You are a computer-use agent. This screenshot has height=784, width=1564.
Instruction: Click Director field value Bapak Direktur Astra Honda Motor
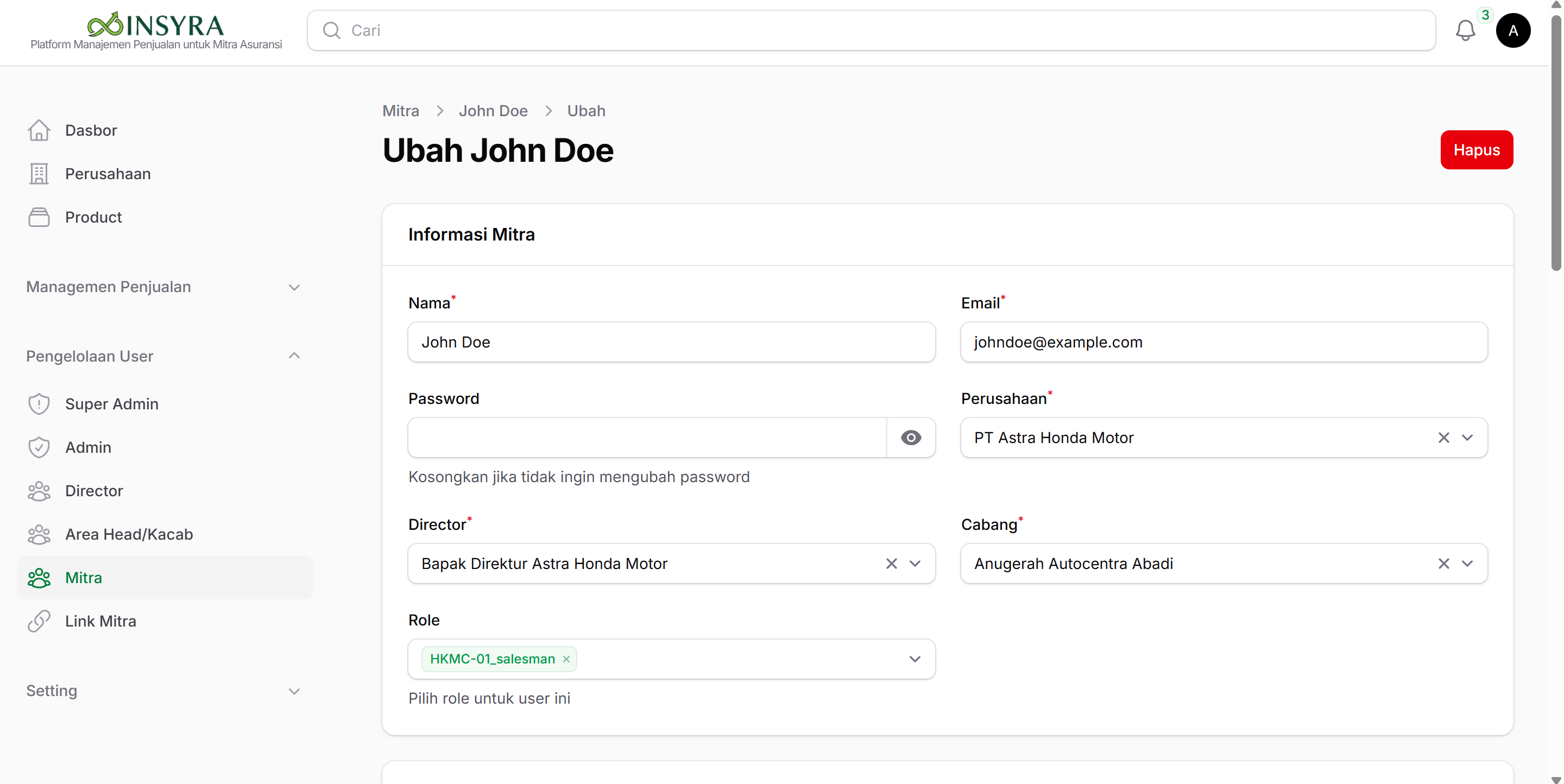pyautogui.click(x=544, y=564)
